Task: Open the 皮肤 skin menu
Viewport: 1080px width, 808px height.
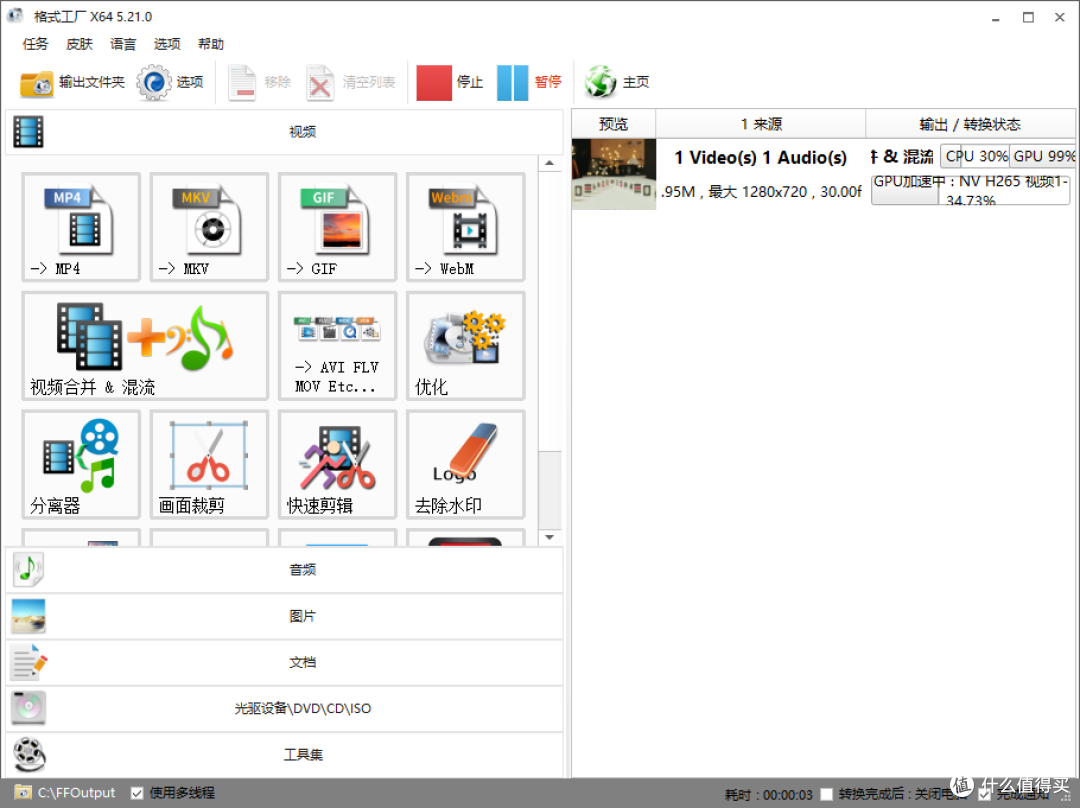Action: tap(79, 44)
